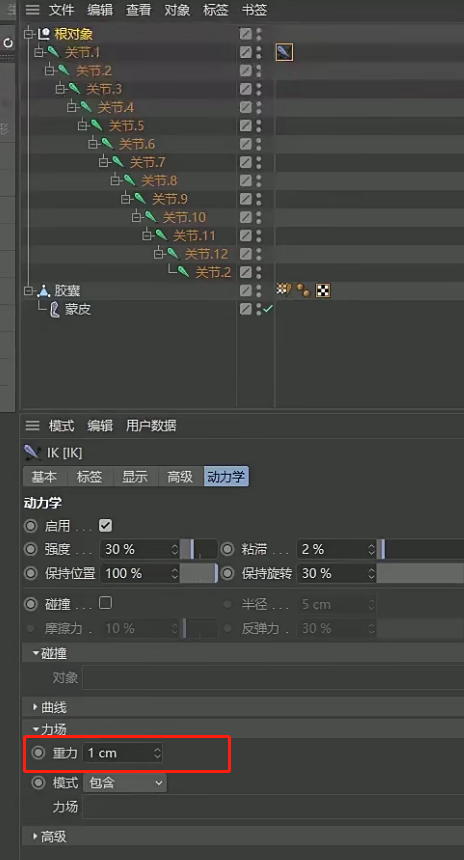The width and height of the screenshot is (464, 860).
Task: Click the joint icon of 关节.10
Action: [151, 217]
